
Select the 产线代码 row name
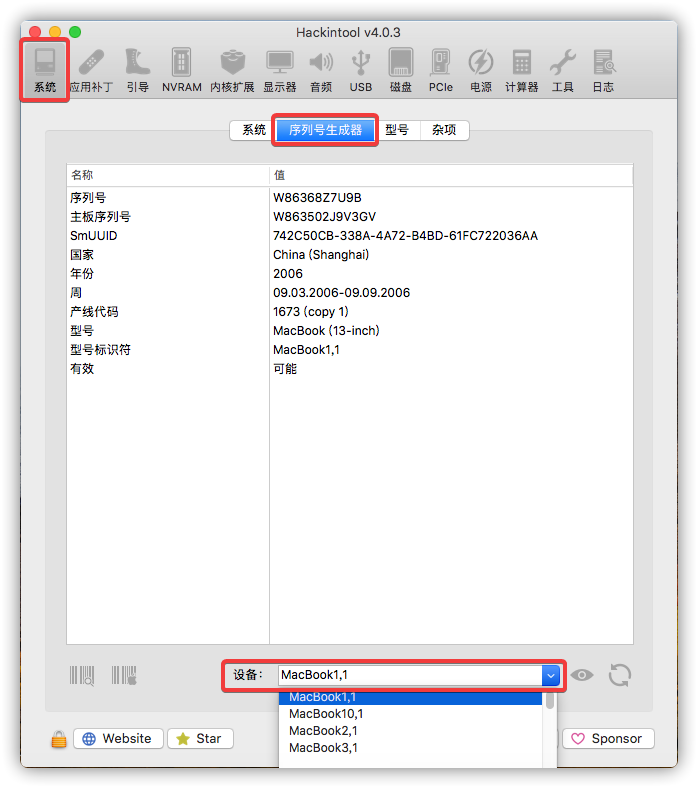click(94, 312)
